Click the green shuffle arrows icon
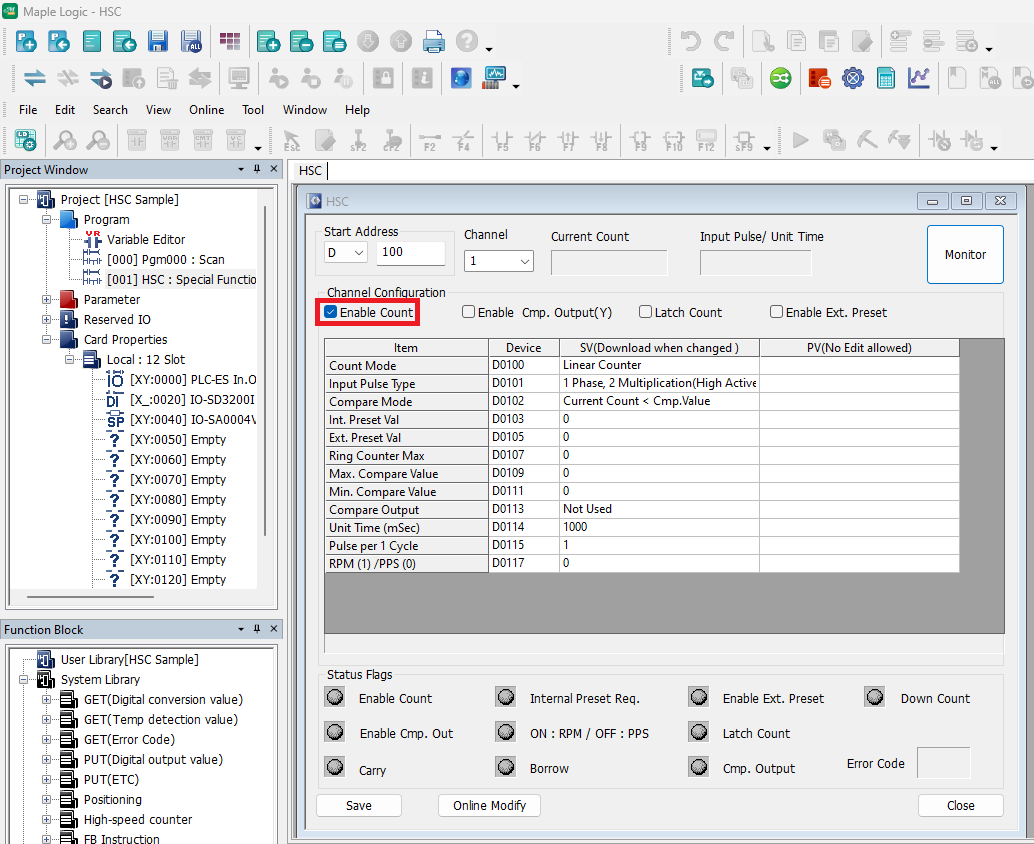 point(780,78)
